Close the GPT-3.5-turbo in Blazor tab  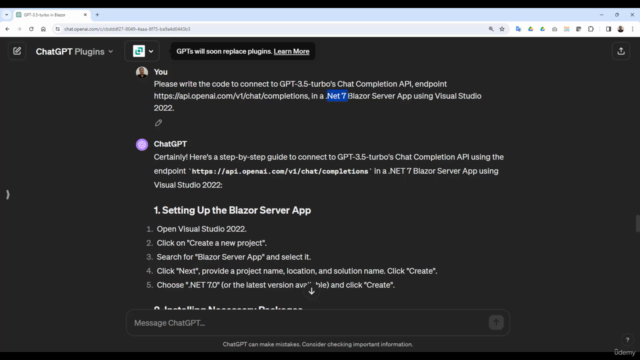tap(85, 15)
